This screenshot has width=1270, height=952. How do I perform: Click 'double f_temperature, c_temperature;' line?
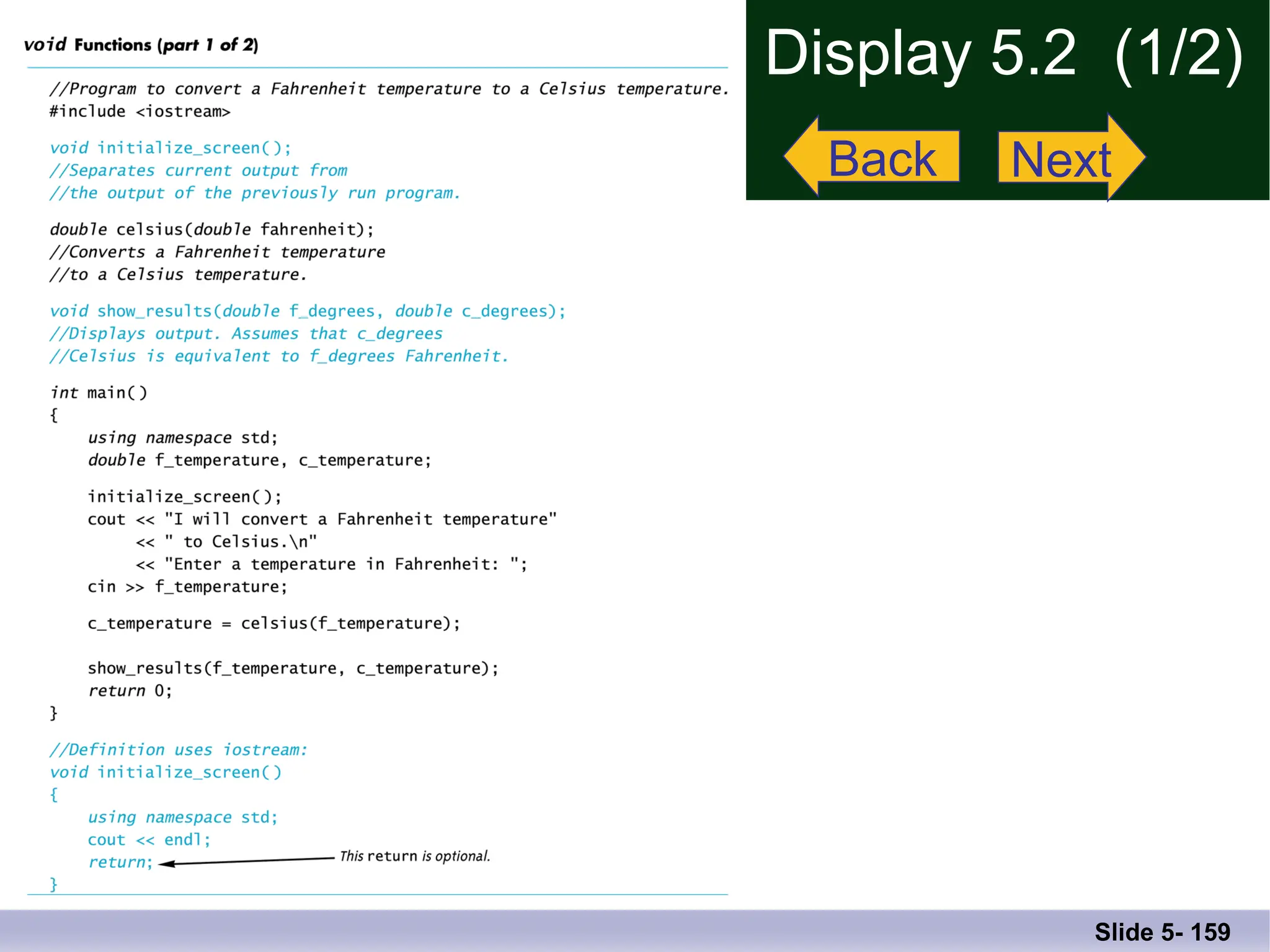(259, 461)
